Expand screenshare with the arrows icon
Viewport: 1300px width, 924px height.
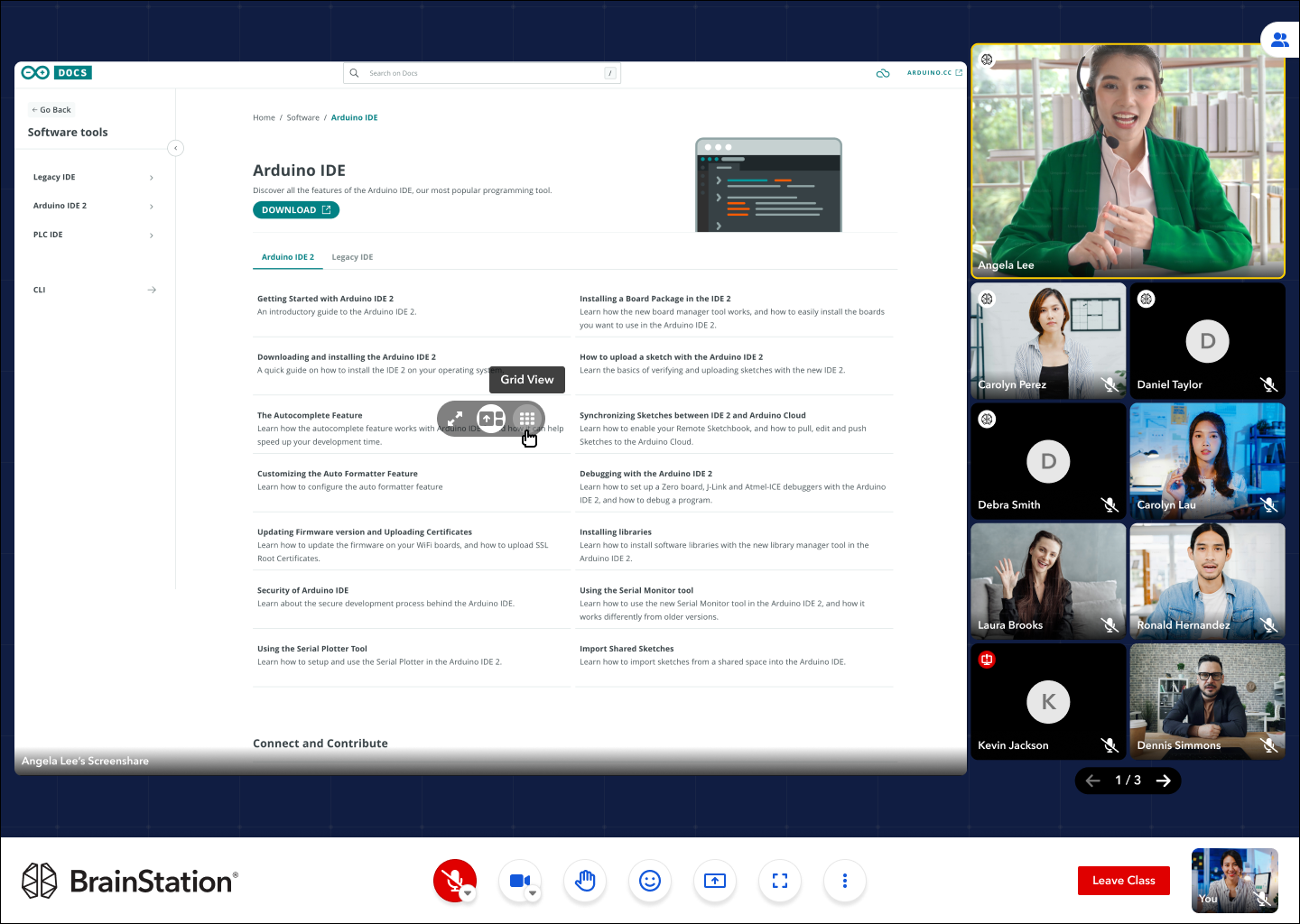coord(455,419)
